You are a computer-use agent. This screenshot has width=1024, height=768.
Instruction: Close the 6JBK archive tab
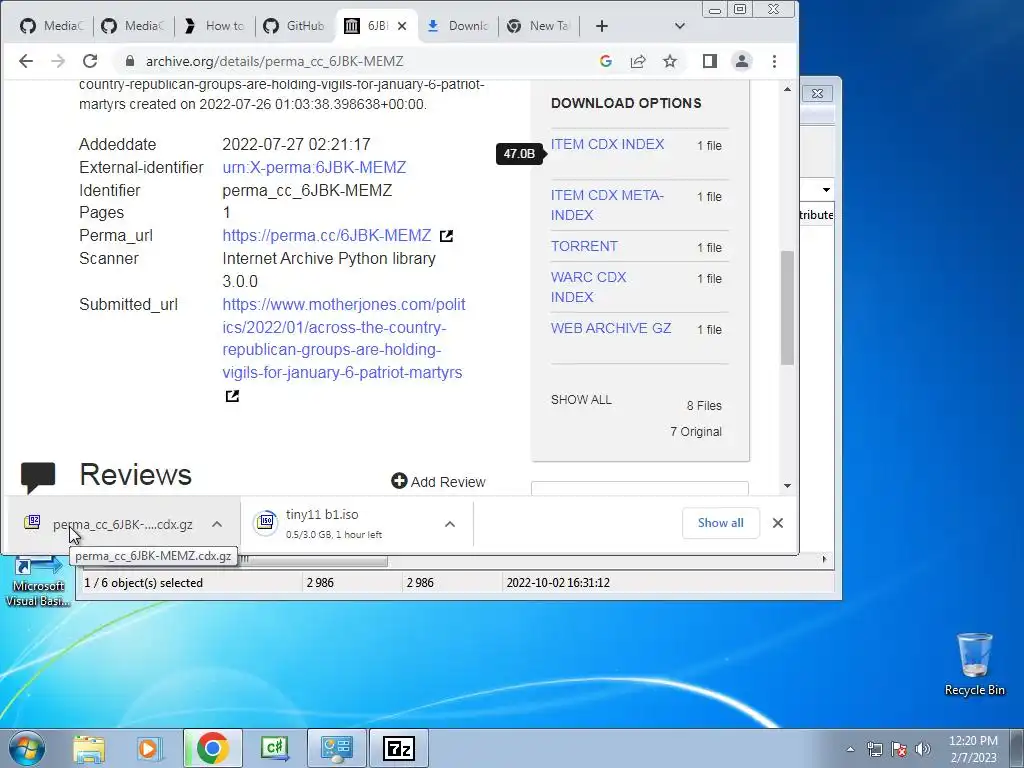click(x=402, y=26)
